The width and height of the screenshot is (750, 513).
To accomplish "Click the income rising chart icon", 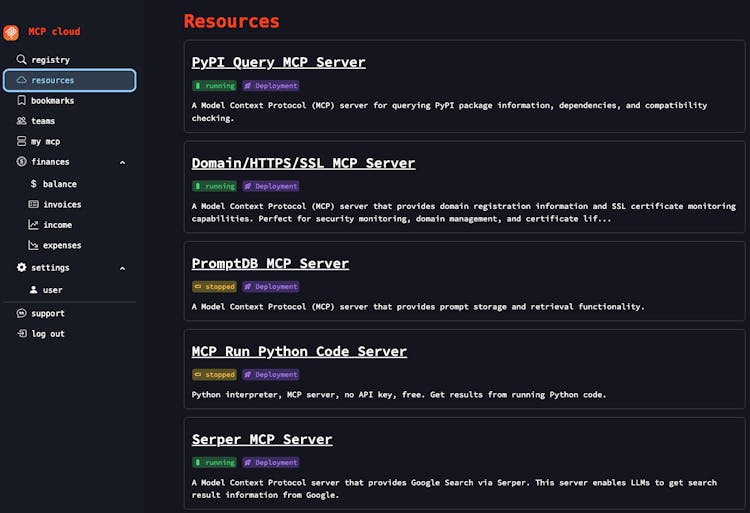I will [x=33, y=225].
